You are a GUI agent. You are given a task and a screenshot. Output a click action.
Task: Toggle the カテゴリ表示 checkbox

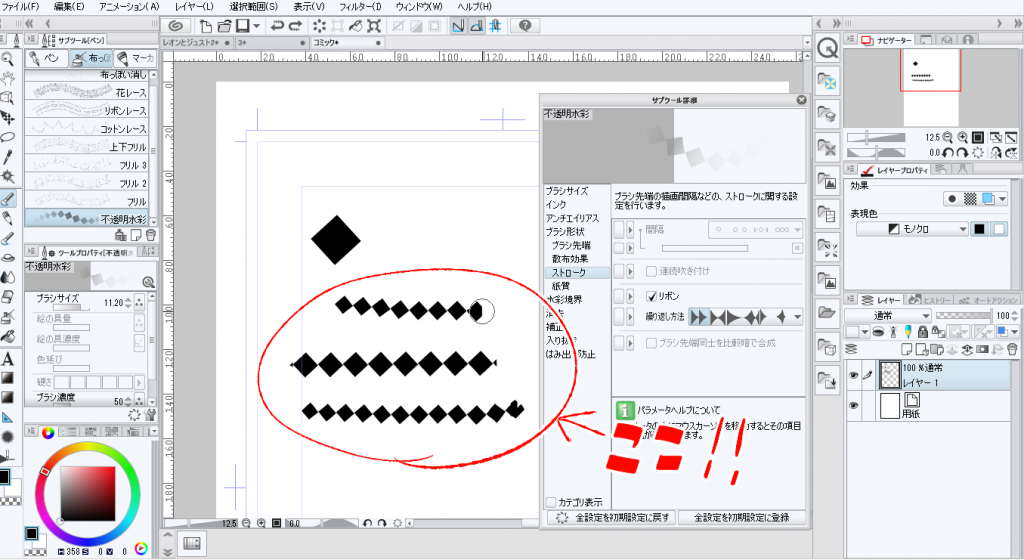[551, 503]
